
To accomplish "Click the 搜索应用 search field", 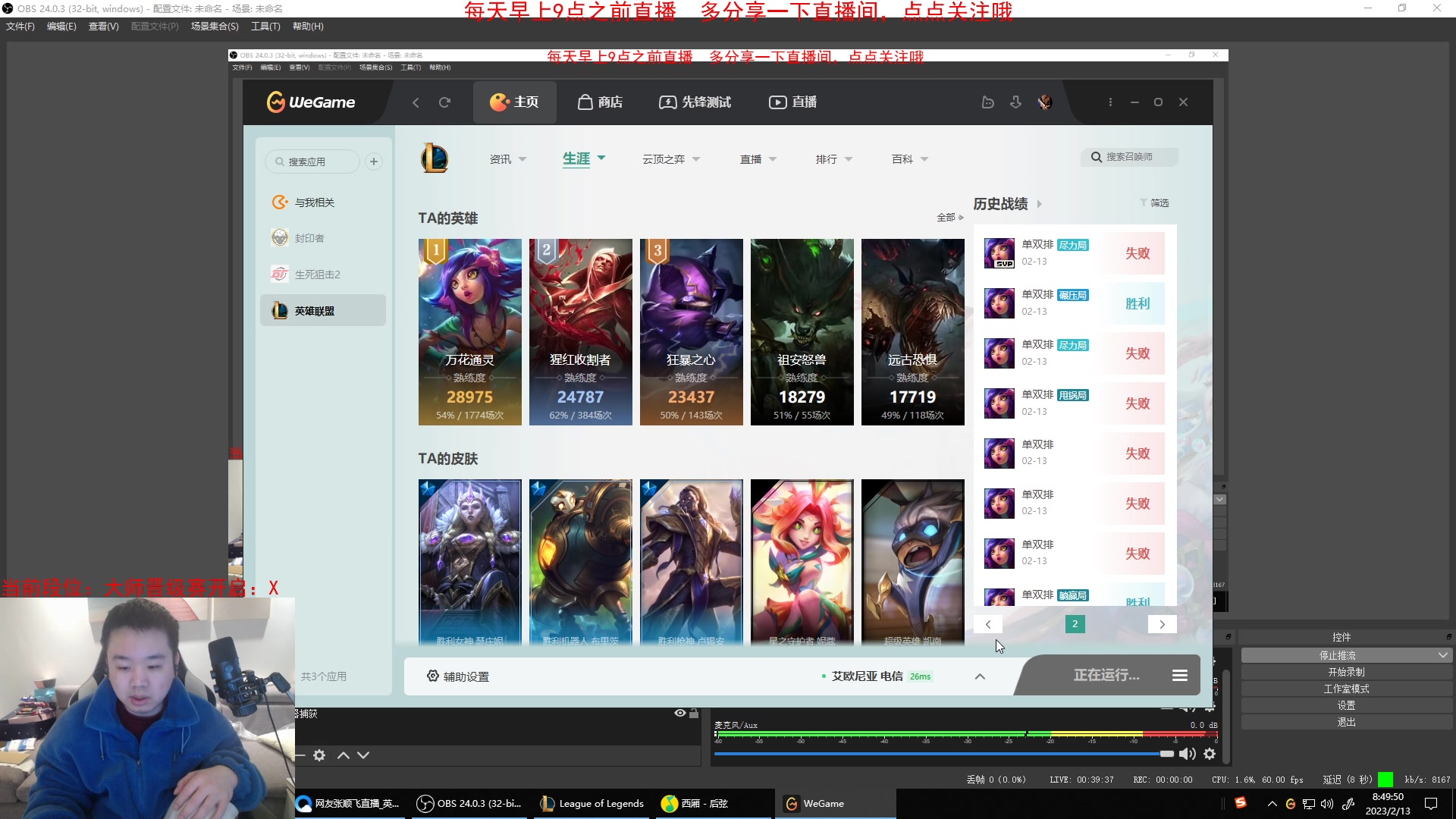I will pos(312,162).
